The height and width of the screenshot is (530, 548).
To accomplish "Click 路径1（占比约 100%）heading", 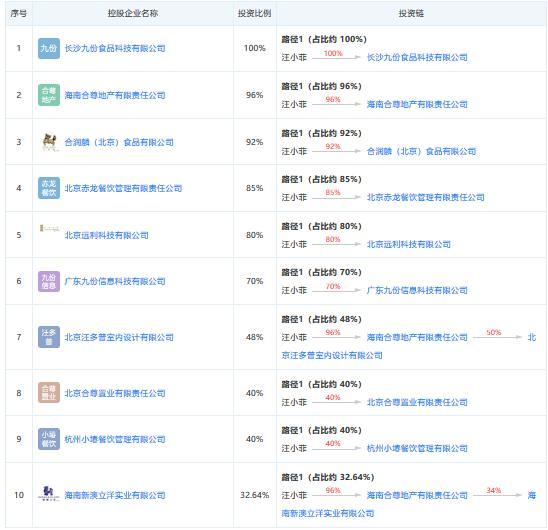I will tap(324, 39).
